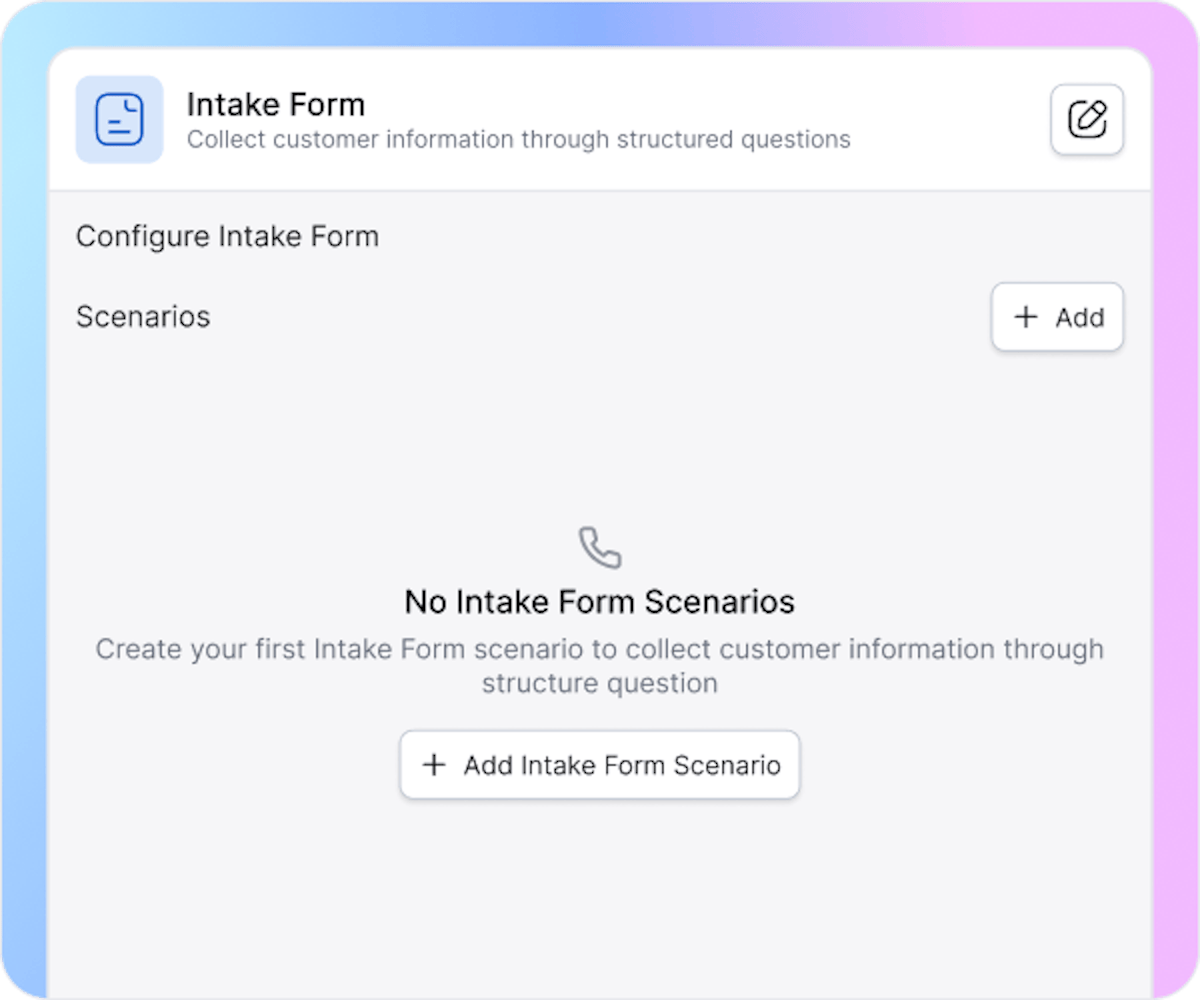Click the plus icon inside the Add button

pyautogui.click(x=1025, y=317)
